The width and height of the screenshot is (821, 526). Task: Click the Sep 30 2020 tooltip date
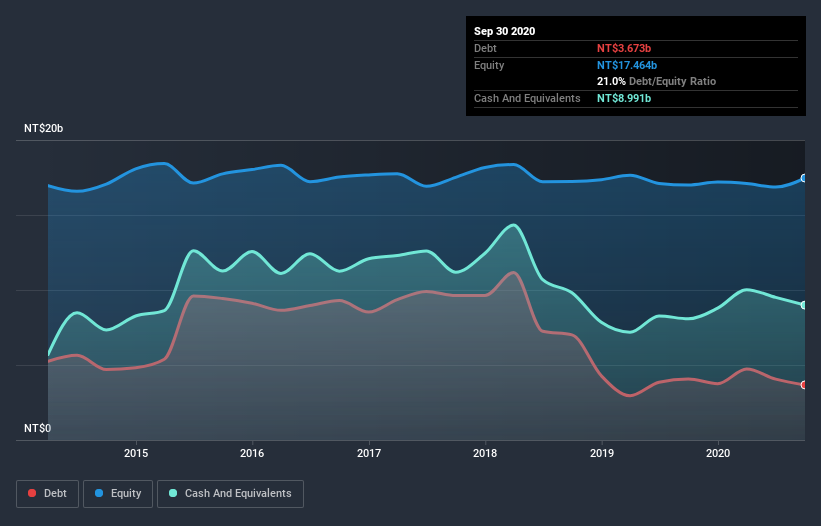pos(505,31)
